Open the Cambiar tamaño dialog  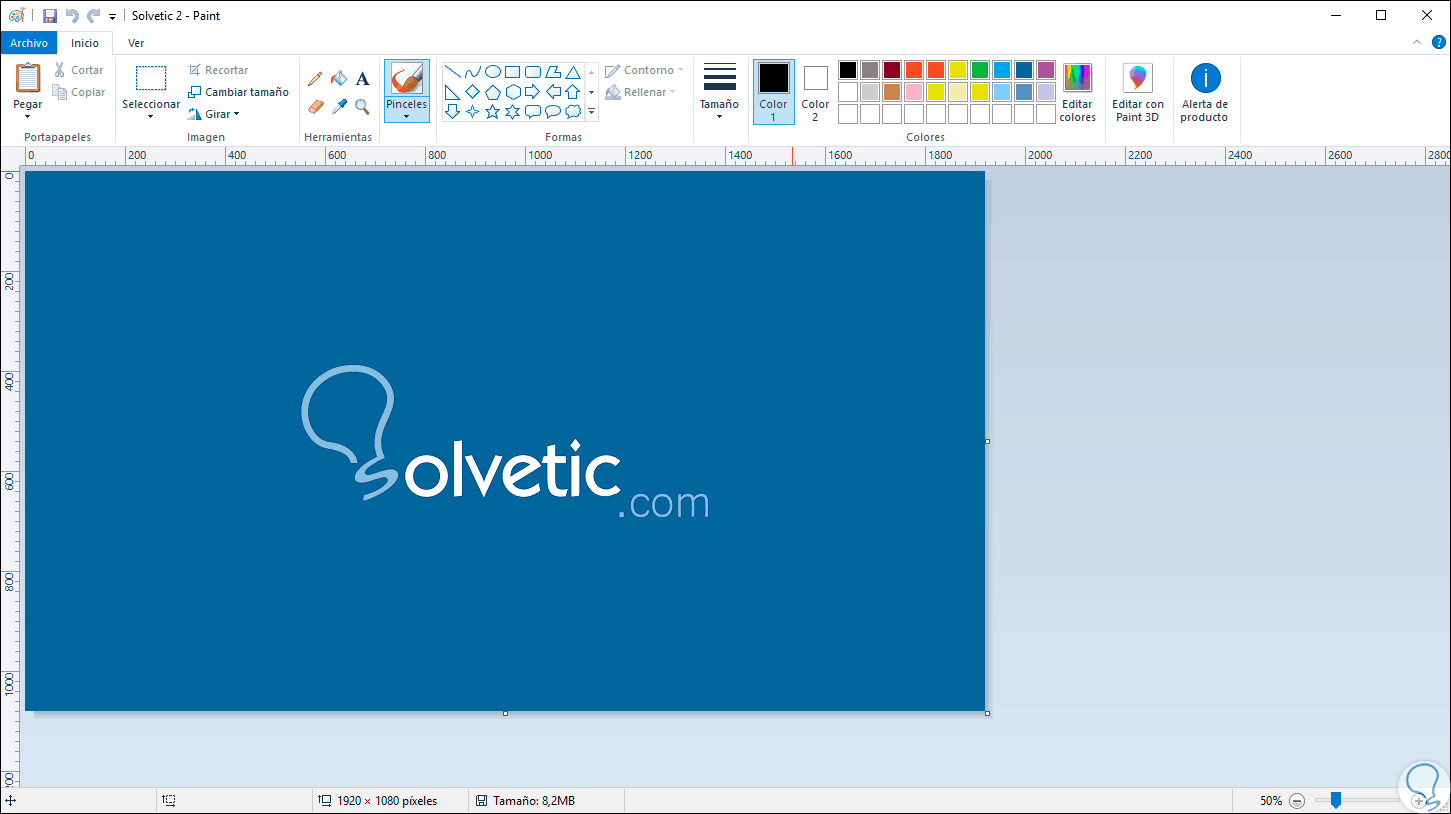(x=238, y=92)
